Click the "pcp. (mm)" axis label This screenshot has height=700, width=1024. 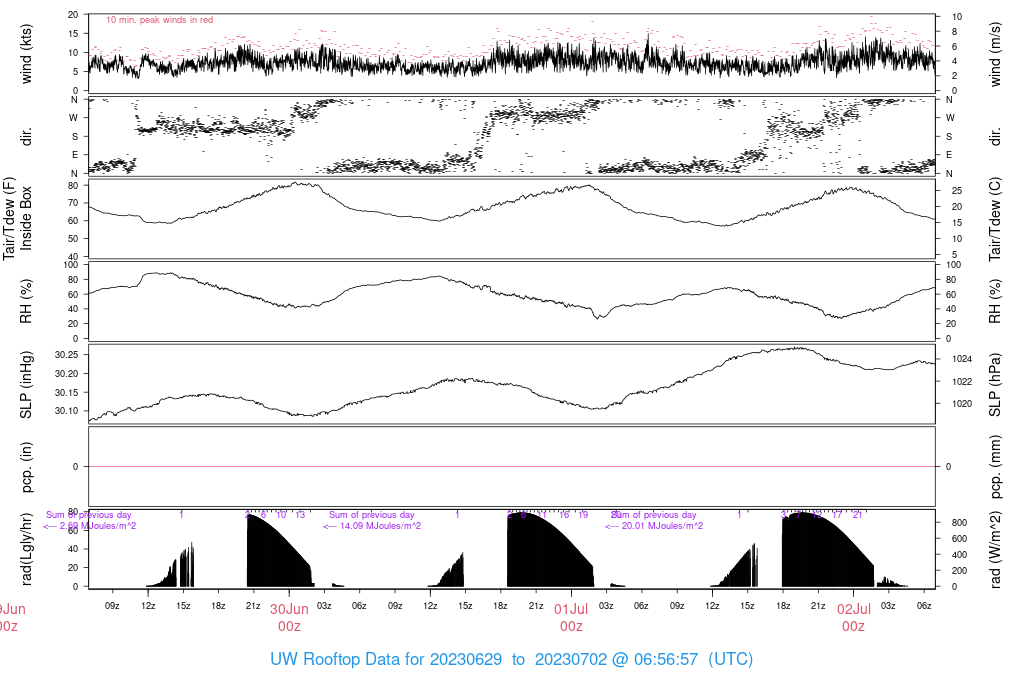[x=995, y=467]
